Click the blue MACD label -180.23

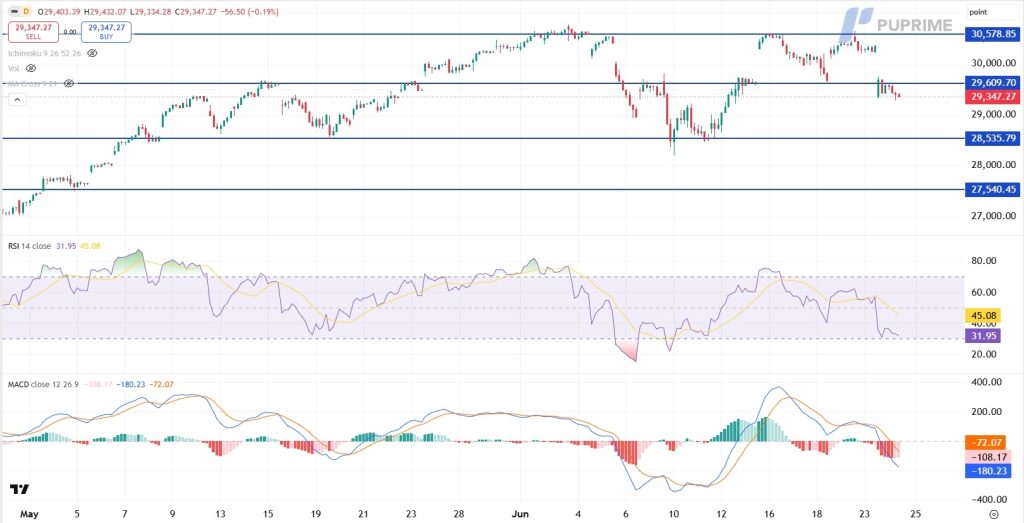[988, 470]
